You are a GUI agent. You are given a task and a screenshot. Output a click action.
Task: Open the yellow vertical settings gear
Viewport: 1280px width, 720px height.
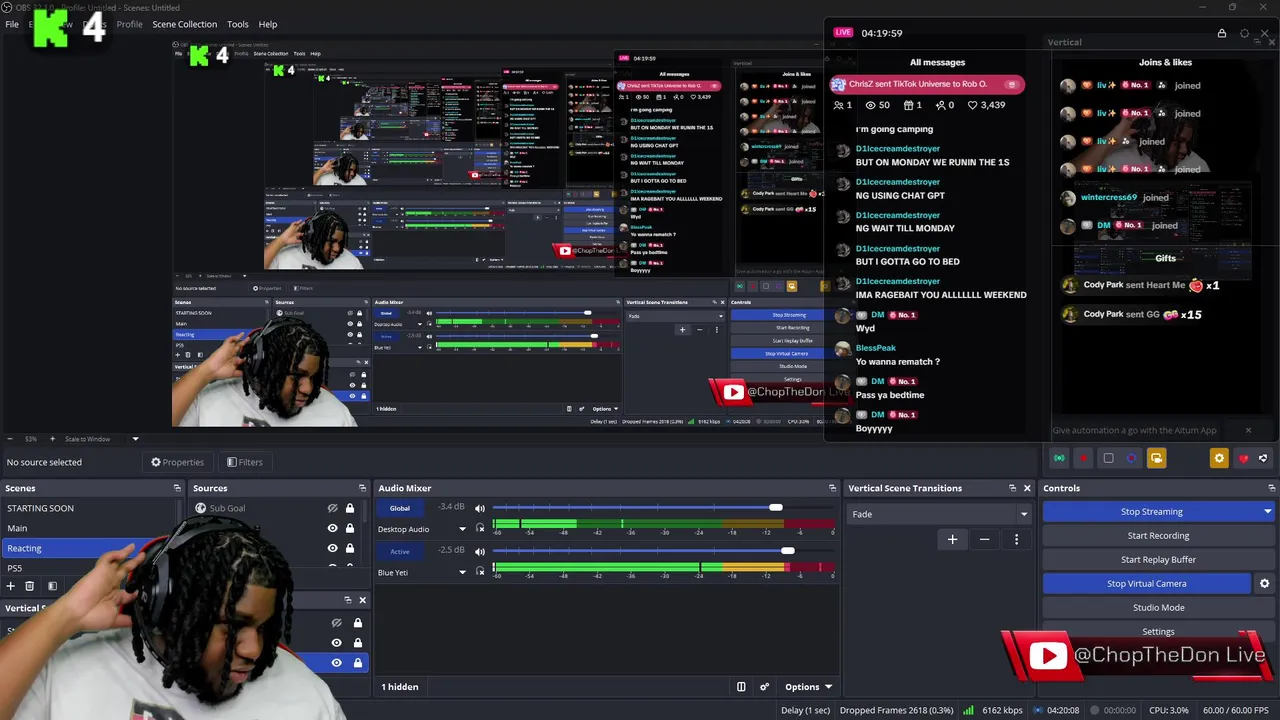point(1218,458)
